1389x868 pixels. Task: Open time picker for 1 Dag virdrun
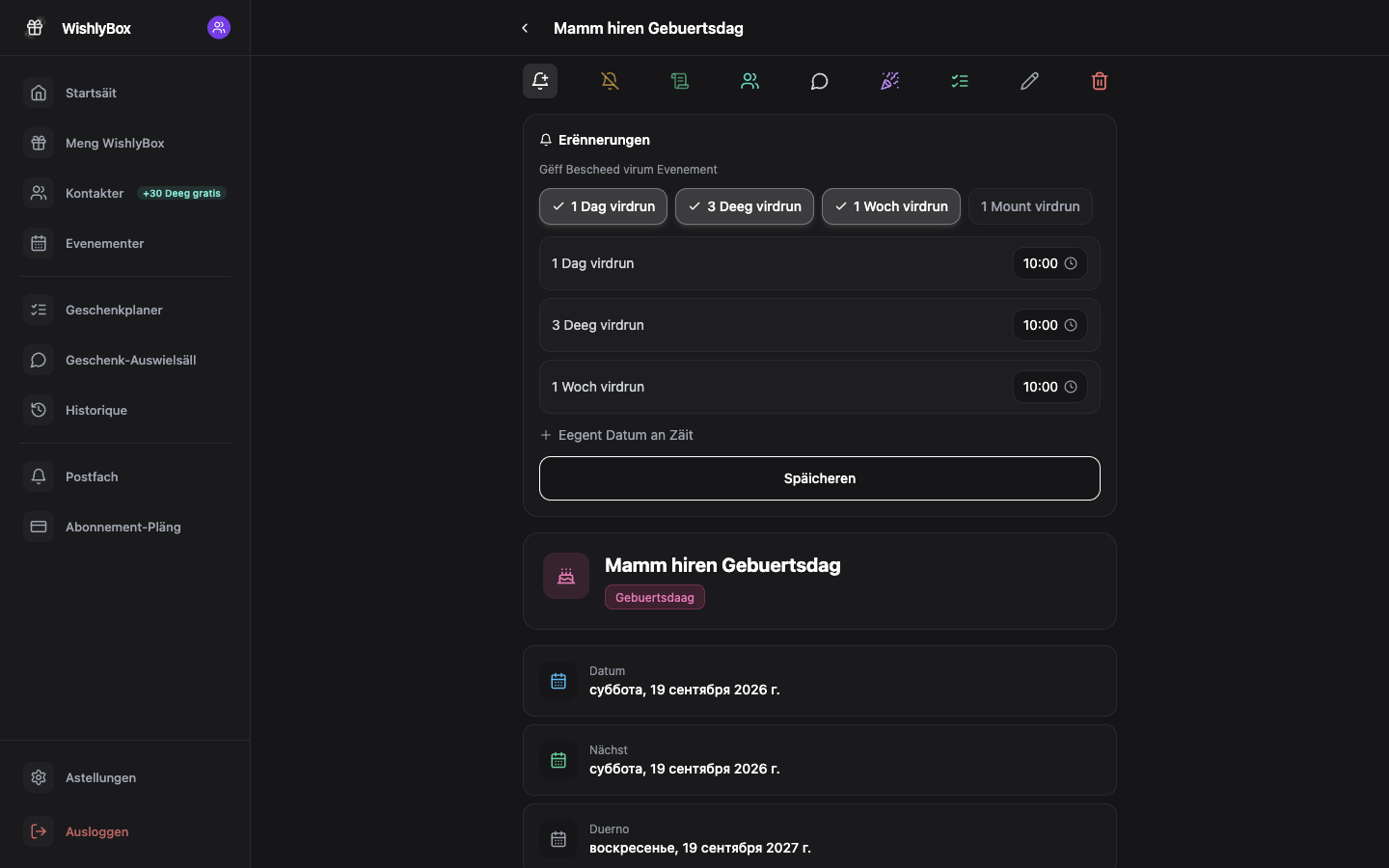point(1049,263)
